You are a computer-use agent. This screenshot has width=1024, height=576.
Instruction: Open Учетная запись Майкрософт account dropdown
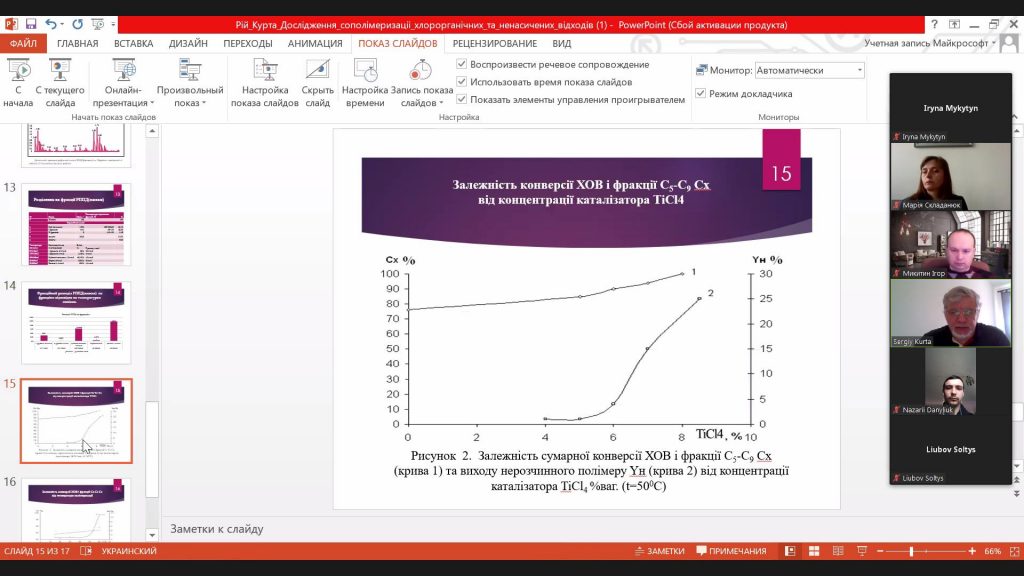(x=931, y=43)
